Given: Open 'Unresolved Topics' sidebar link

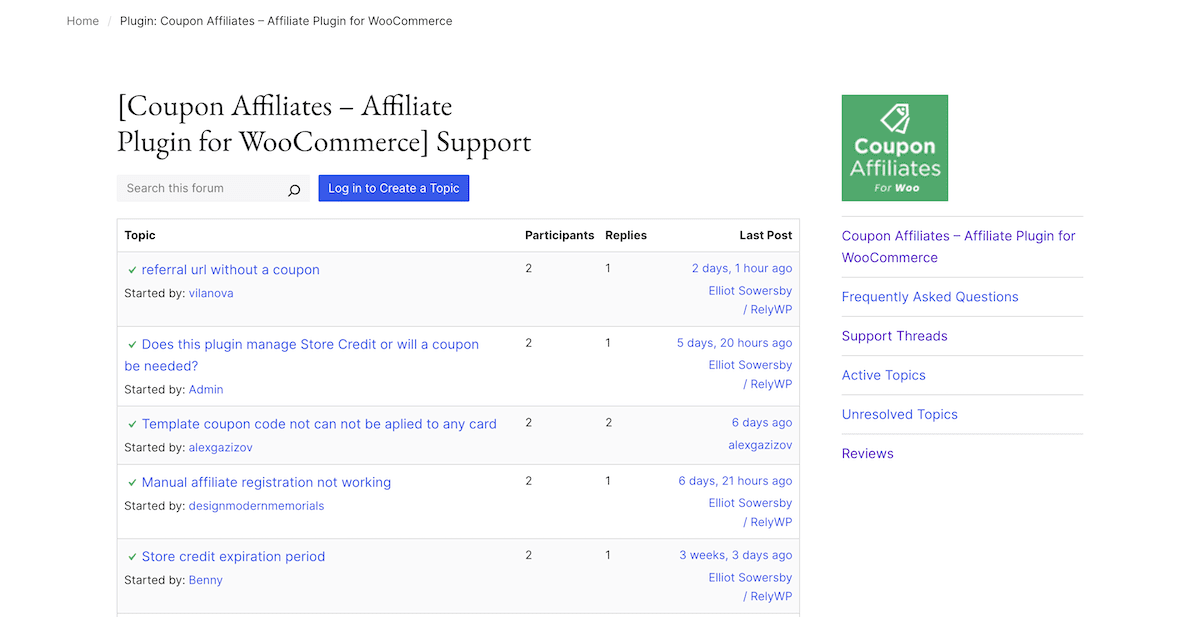Looking at the screenshot, I should pyautogui.click(x=900, y=414).
